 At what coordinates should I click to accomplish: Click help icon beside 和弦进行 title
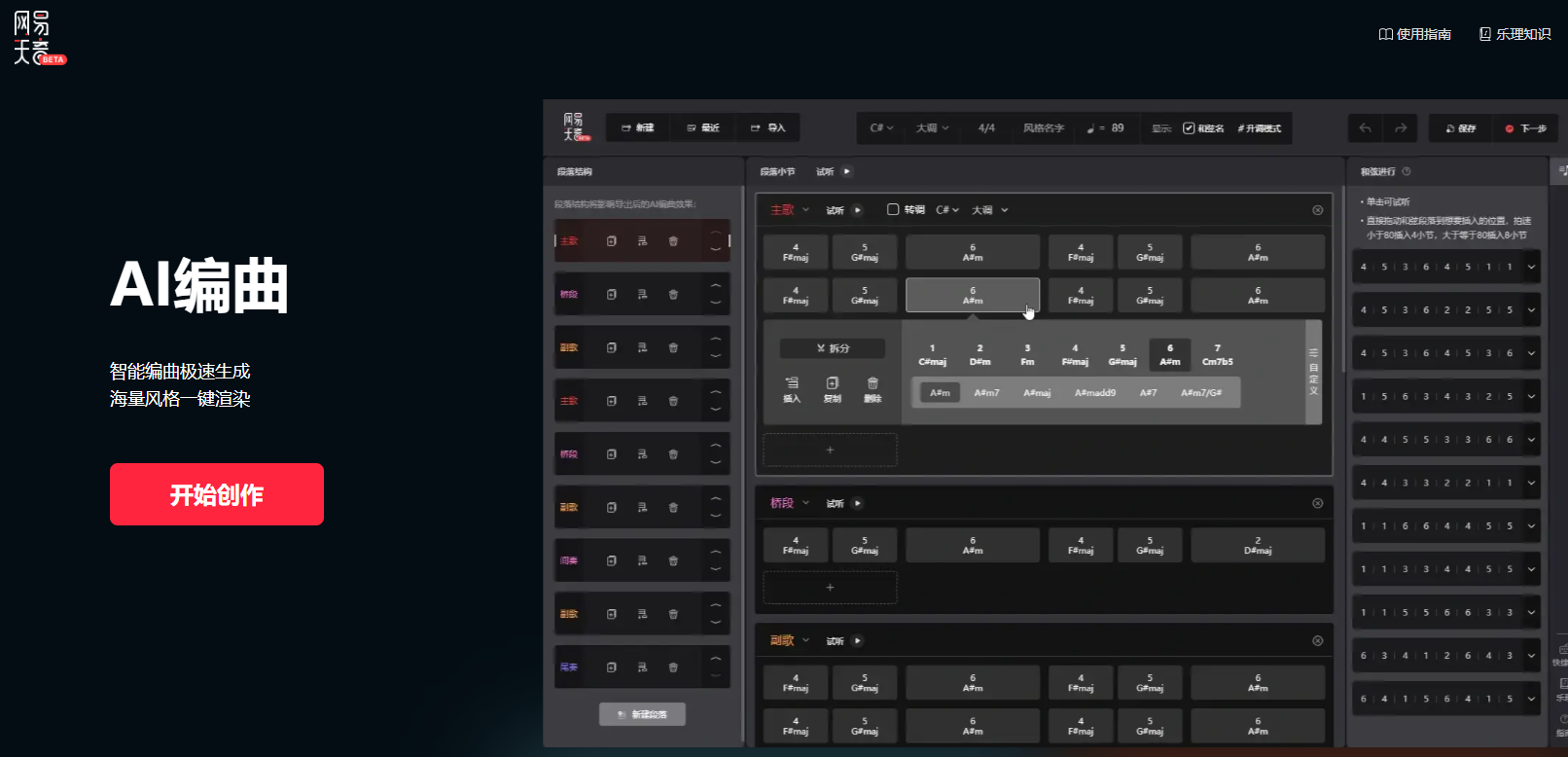coord(1407,171)
